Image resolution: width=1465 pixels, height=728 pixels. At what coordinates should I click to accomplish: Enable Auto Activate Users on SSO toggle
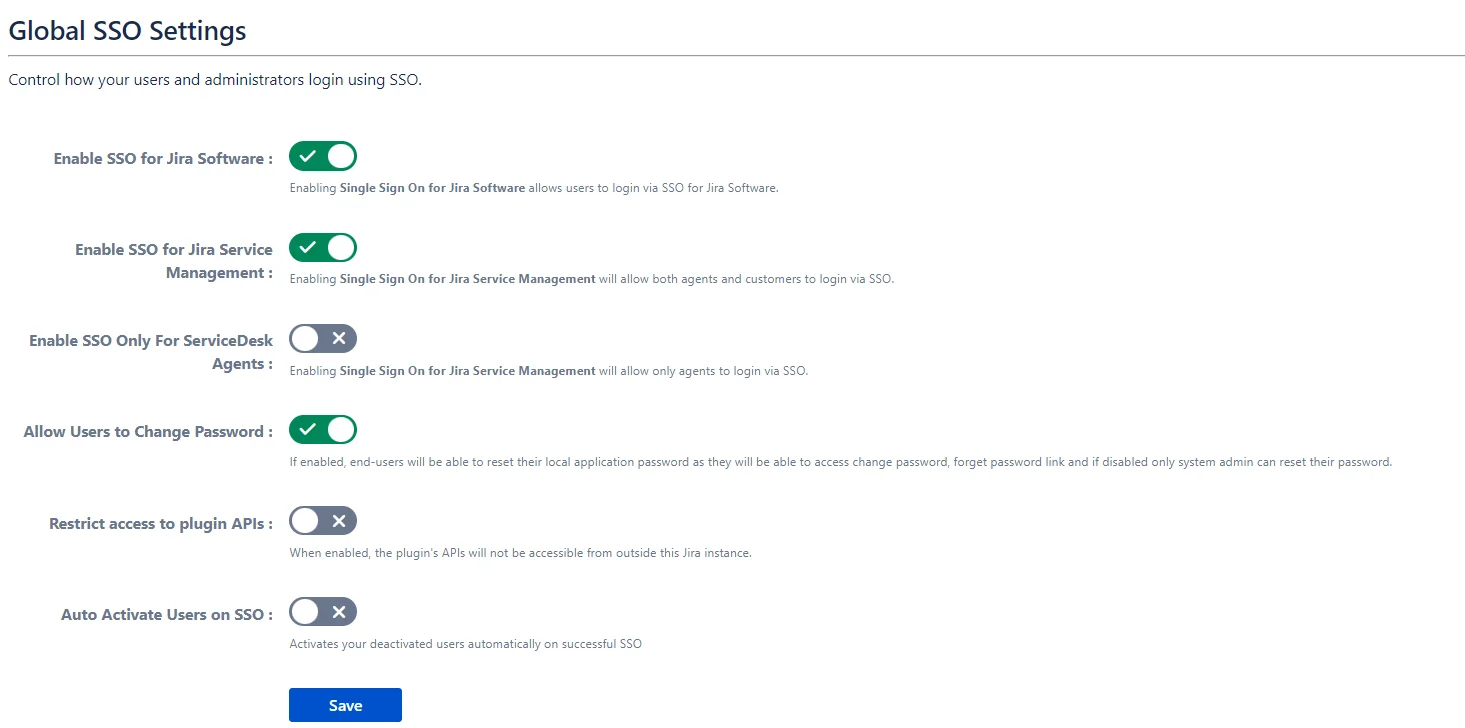point(323,612)
